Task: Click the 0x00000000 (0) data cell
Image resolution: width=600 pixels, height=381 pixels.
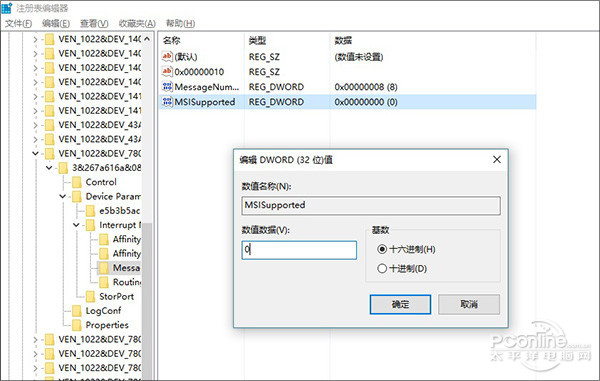Action: pyautogui.click(x=366, y=102)
